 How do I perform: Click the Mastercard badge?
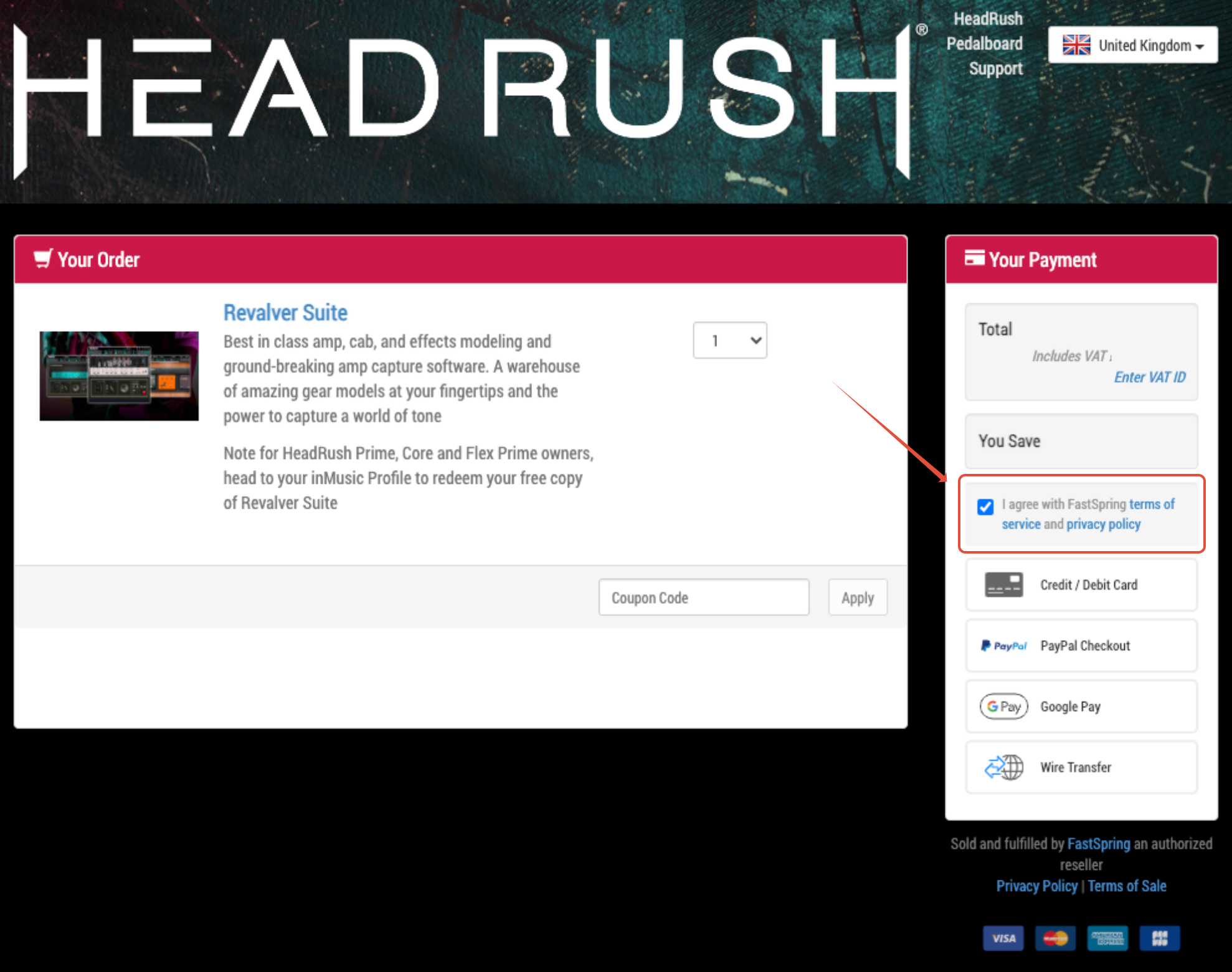click(1055, 938)
